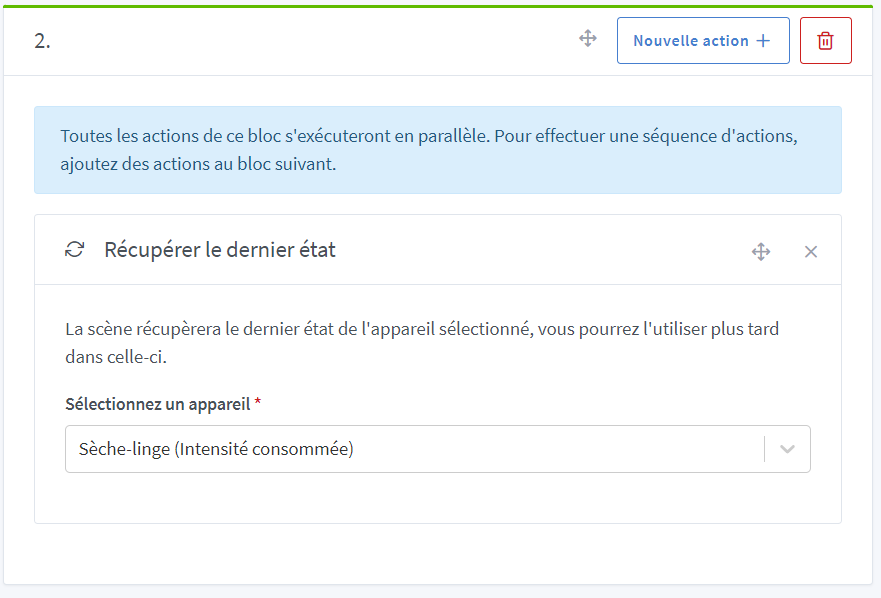881x598 pixels.
Task: Click the refresh icon beside Récupérer le dernier état
Action: (x=74, y=250)
